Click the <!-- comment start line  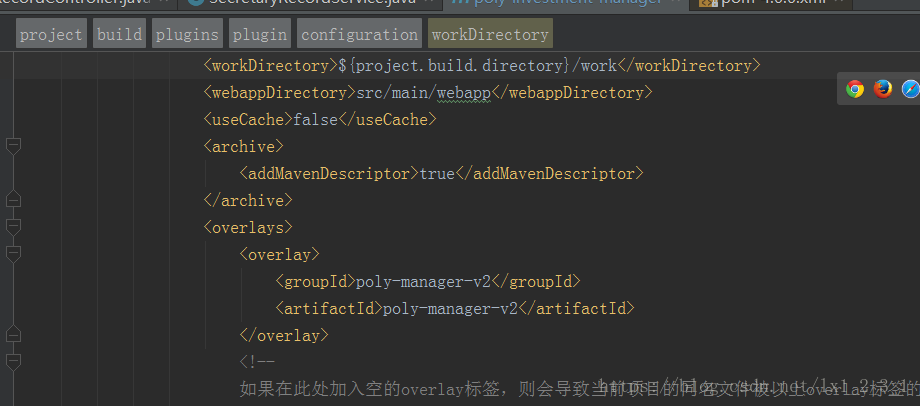click(257, 362)
